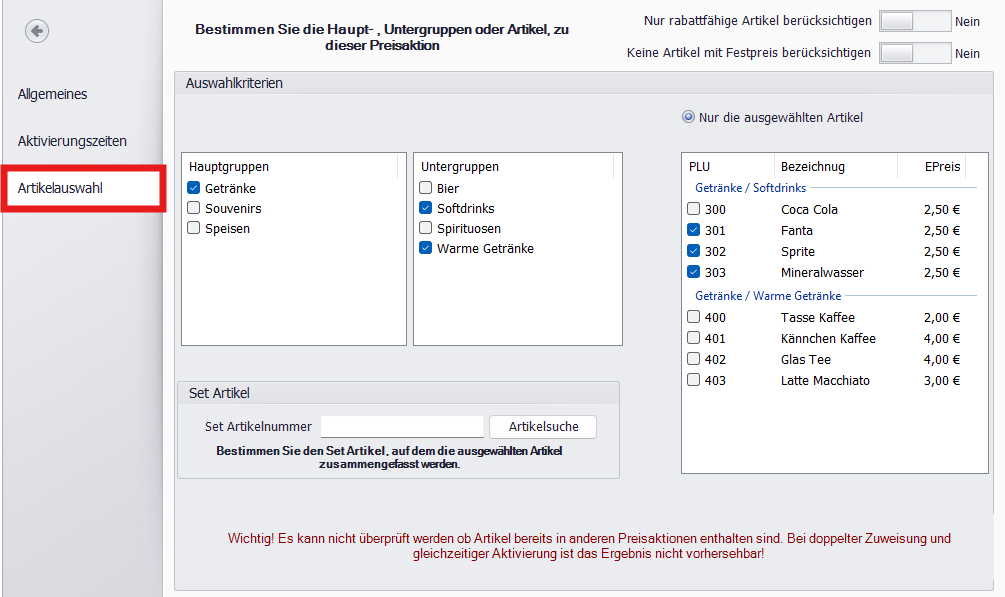Uncheck the Softdrinks subgroup
The height and width of the screenshot is (597, 1005).
click(x=426, y=208)
